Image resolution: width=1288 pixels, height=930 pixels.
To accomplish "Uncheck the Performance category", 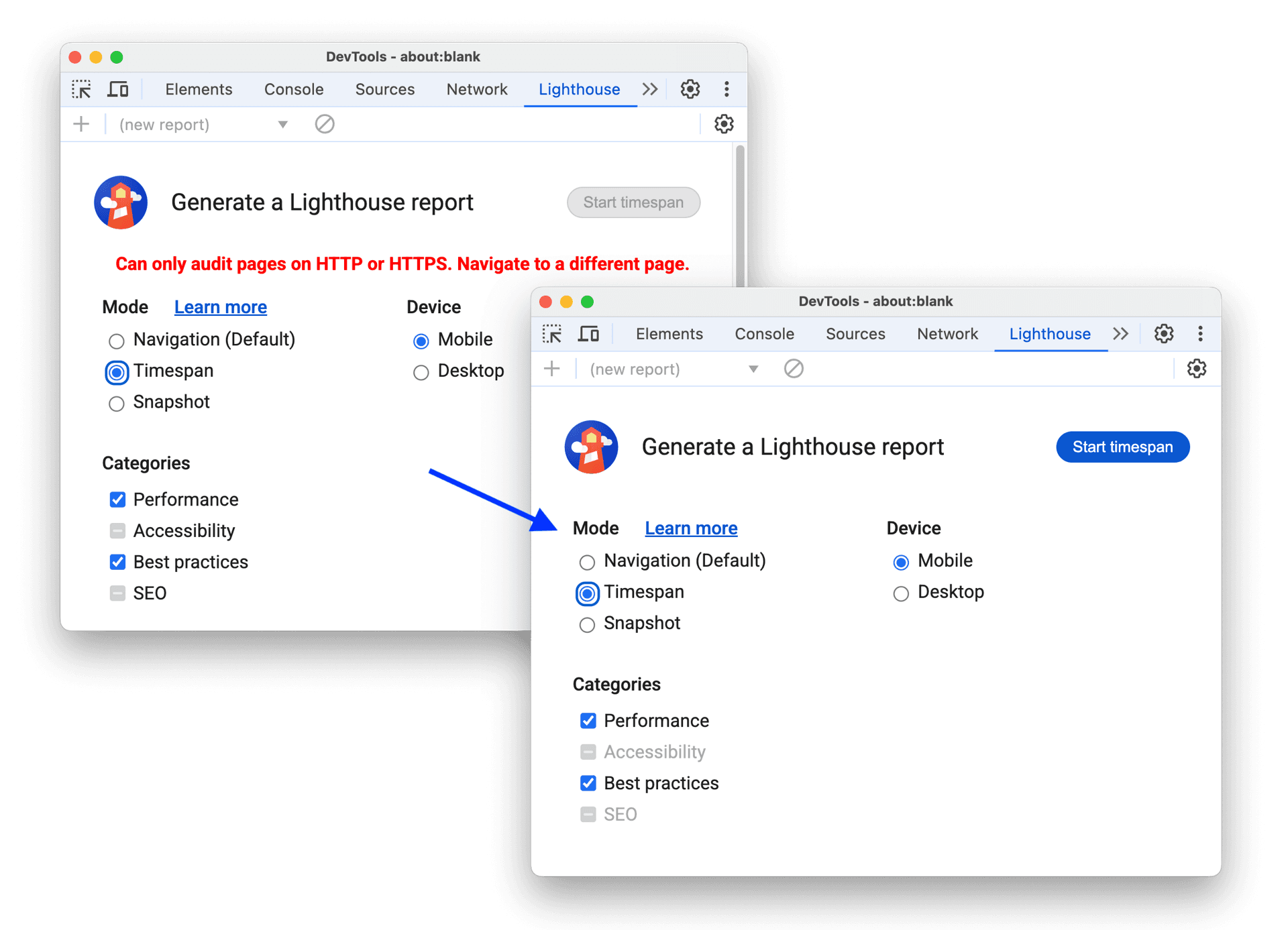I will tap(588, 720).
